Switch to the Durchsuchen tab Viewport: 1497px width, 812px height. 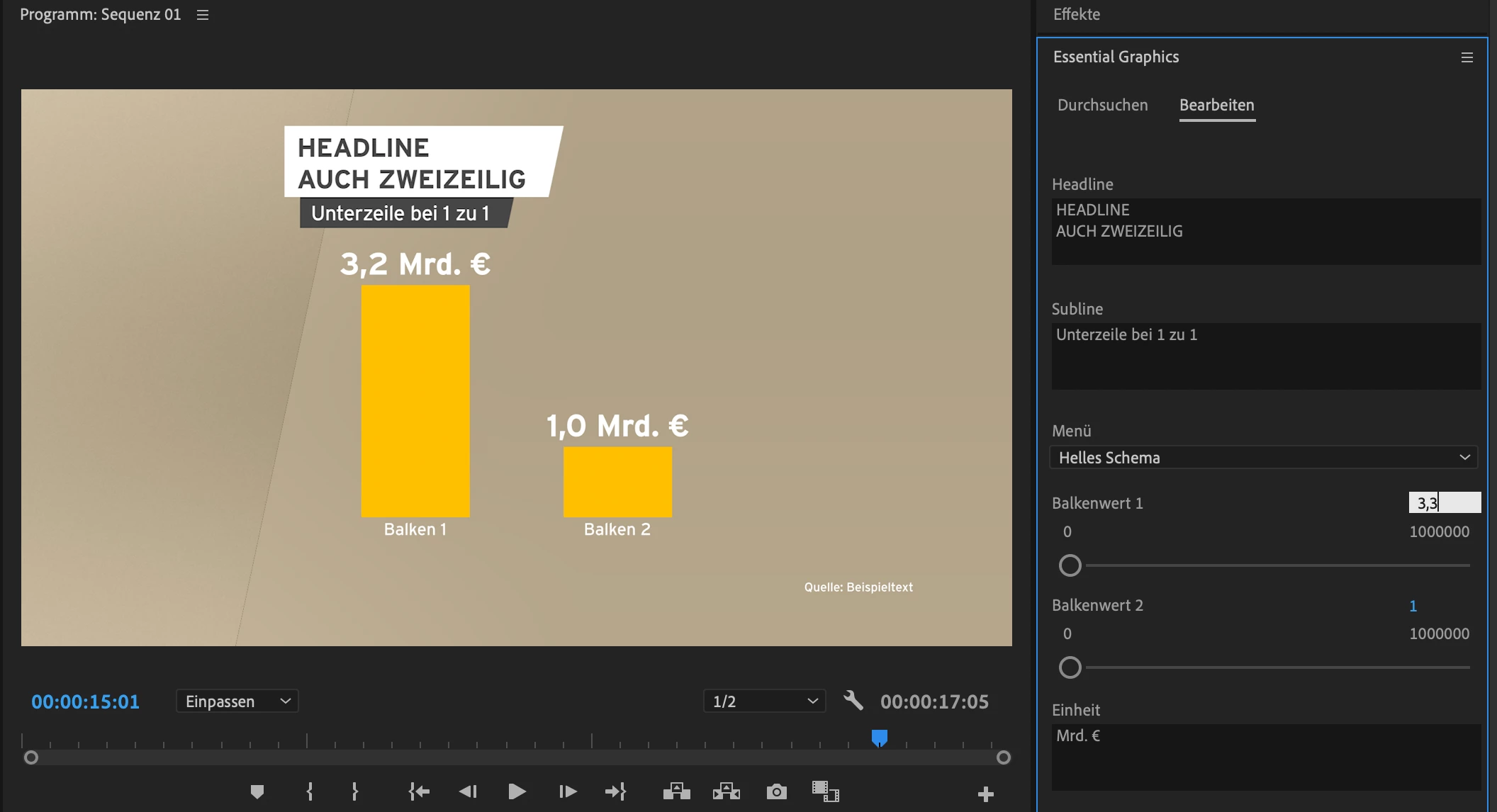point(1102,105)
